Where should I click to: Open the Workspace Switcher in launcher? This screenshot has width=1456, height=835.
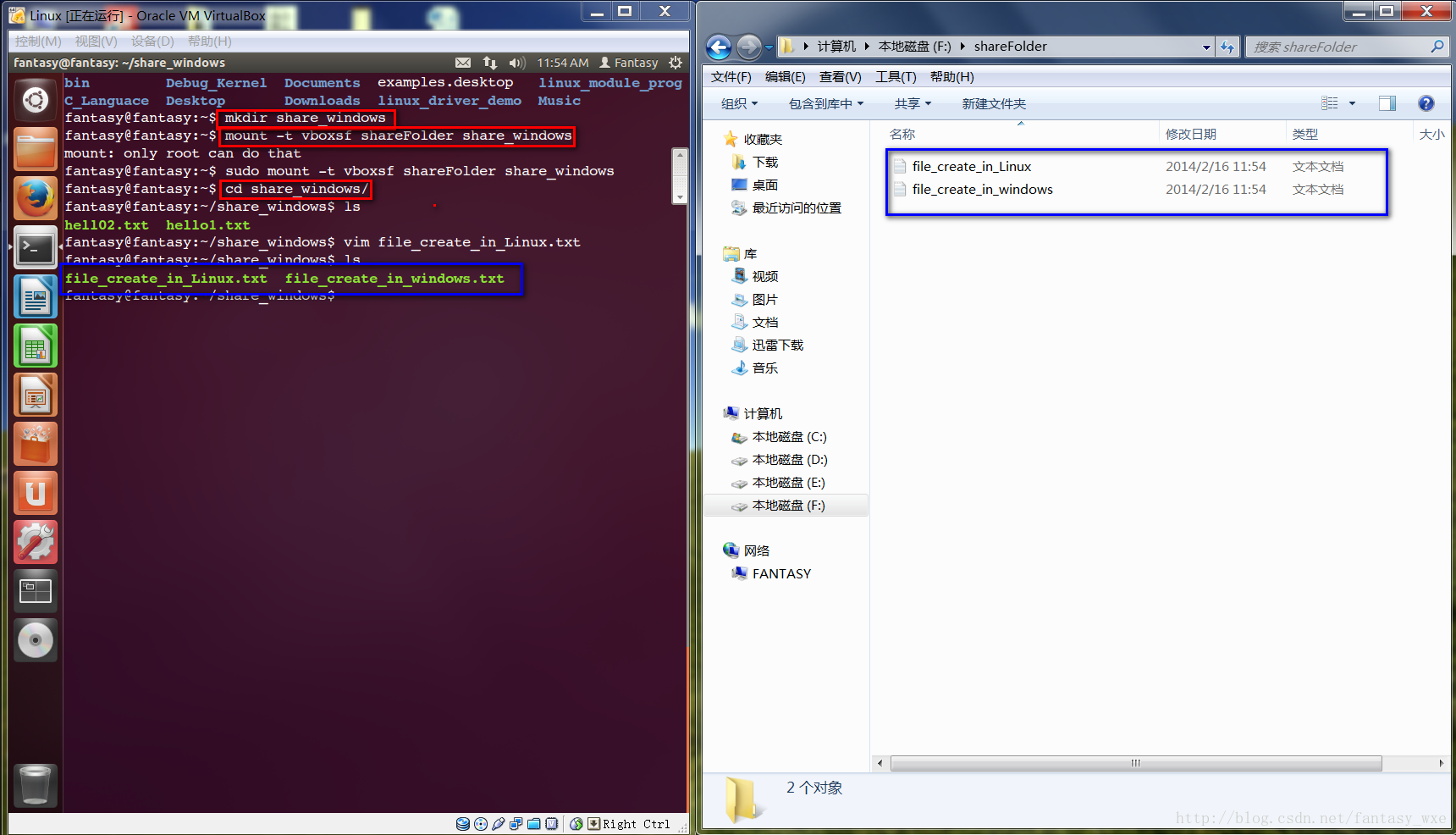[36, 591]
